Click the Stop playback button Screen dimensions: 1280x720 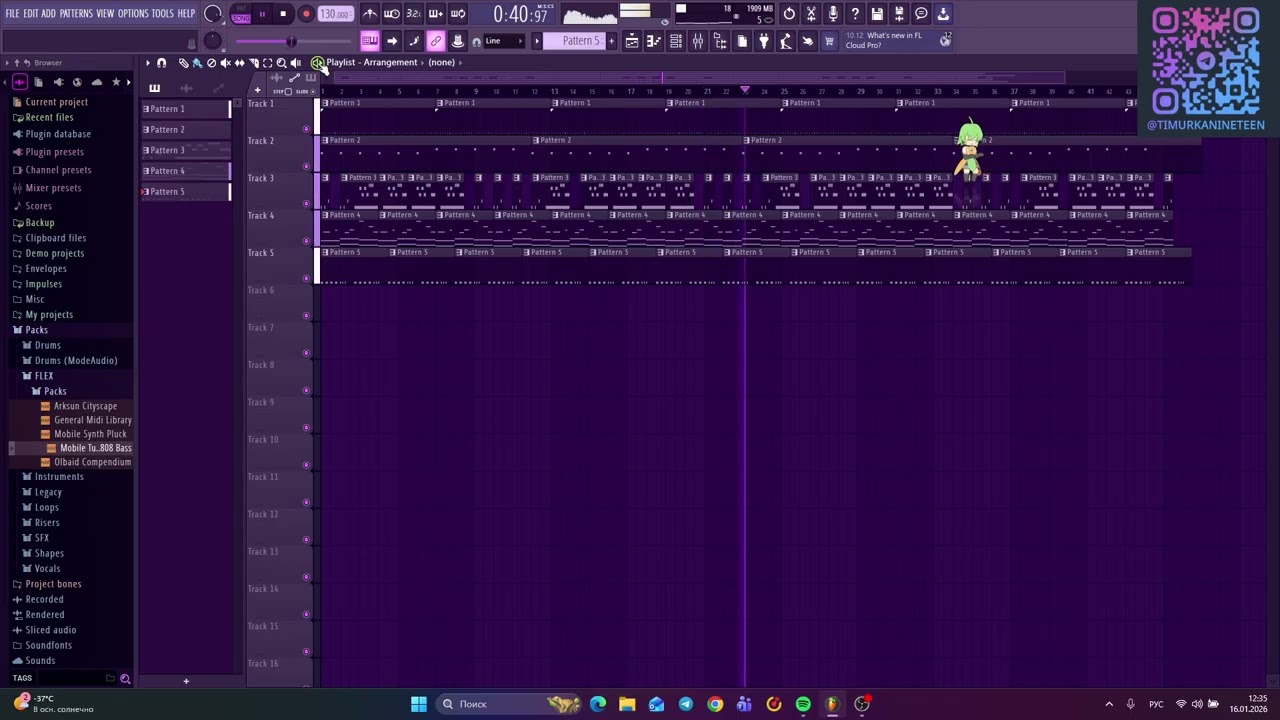(284, 14)
